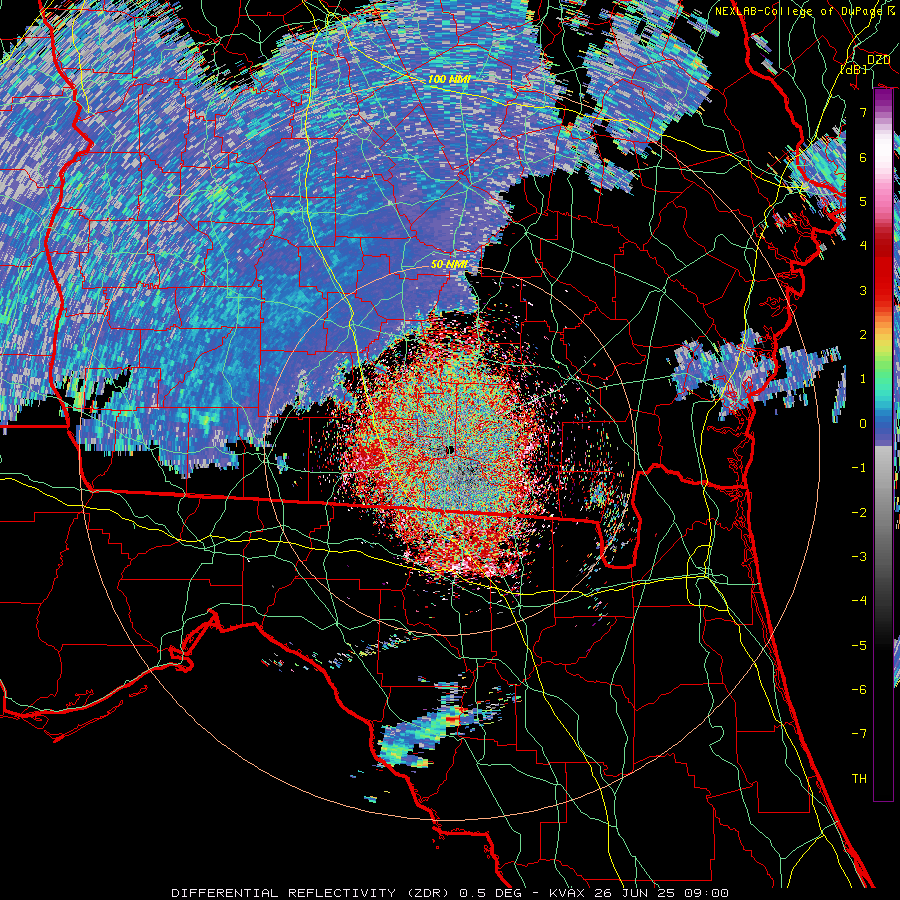Click the -2 value on the color scale
Image resolution: width=900 pixels, height=900 pixels.
coord(859,513)
